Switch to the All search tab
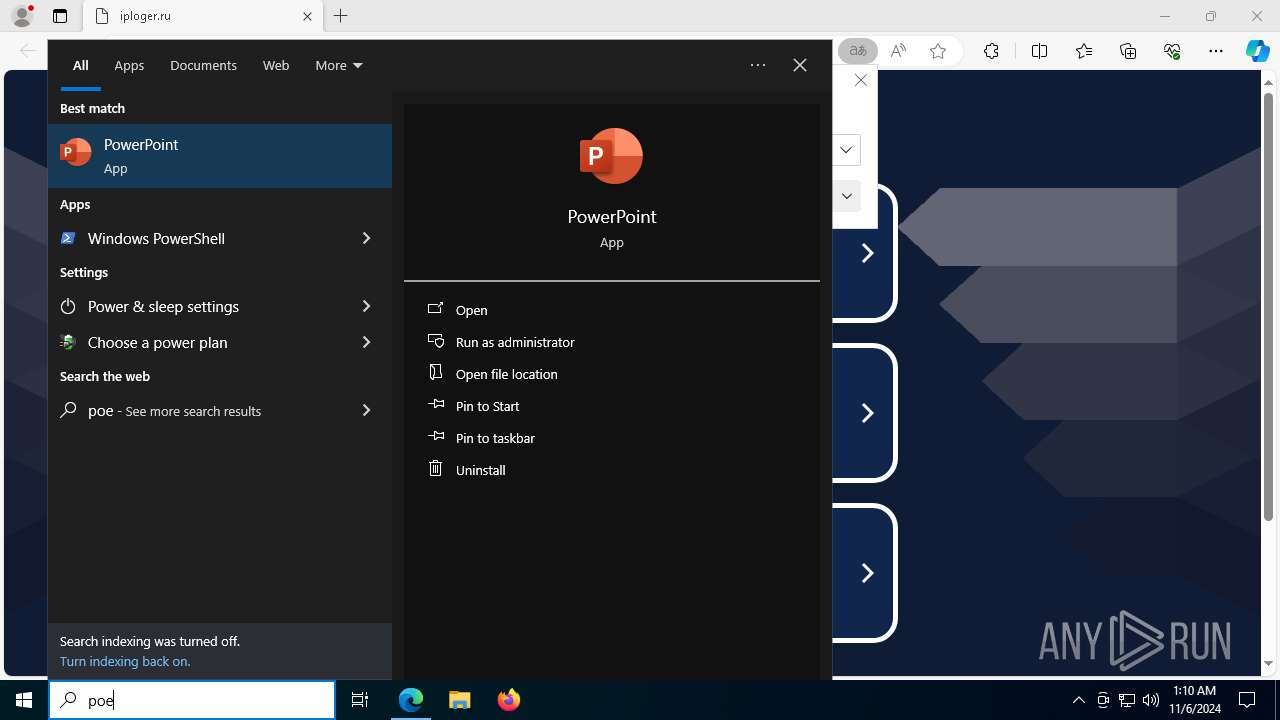This screenshot has height=720, width=1280. 81,65
